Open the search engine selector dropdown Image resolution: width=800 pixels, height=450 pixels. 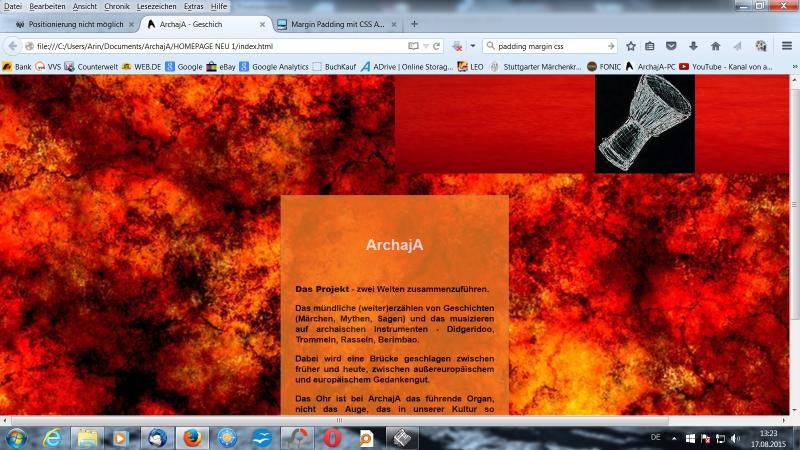[473, 46]
